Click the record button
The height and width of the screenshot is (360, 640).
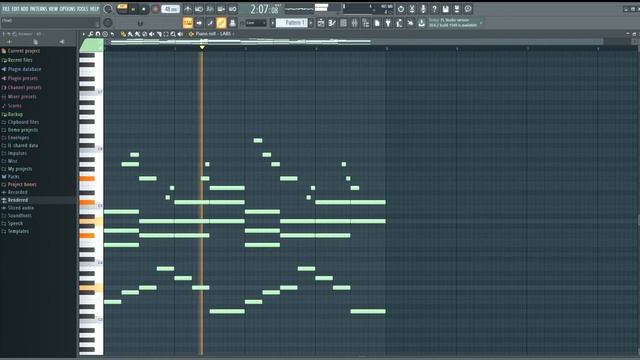coord(156,9)
